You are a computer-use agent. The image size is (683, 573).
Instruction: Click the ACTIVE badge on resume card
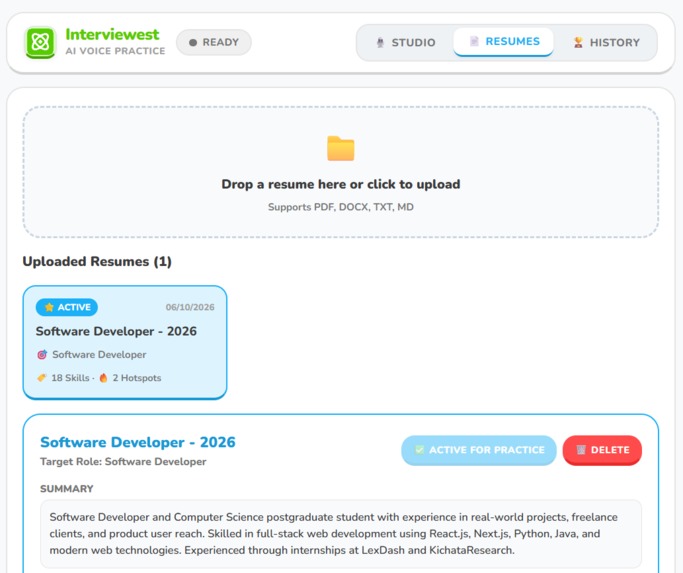point(67,307)
